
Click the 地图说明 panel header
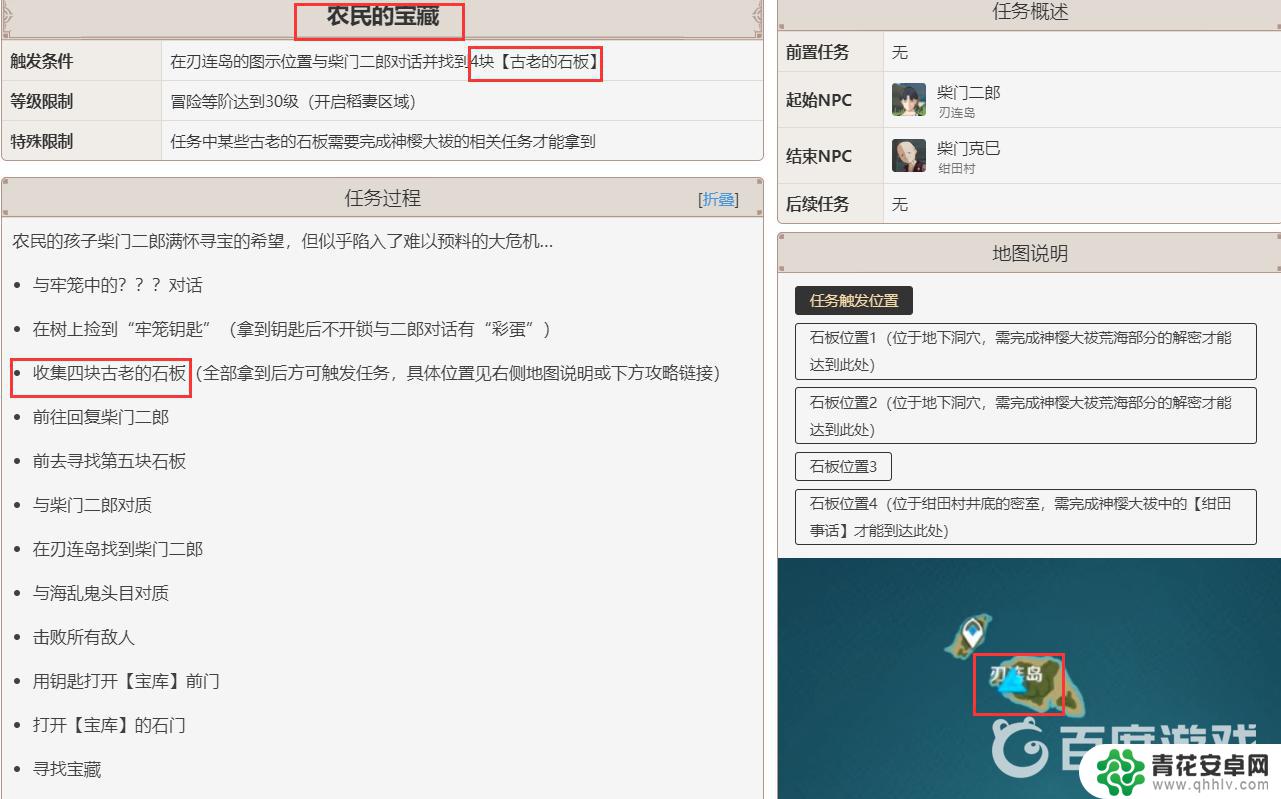pyautogui.click(x=1030, y=254)
